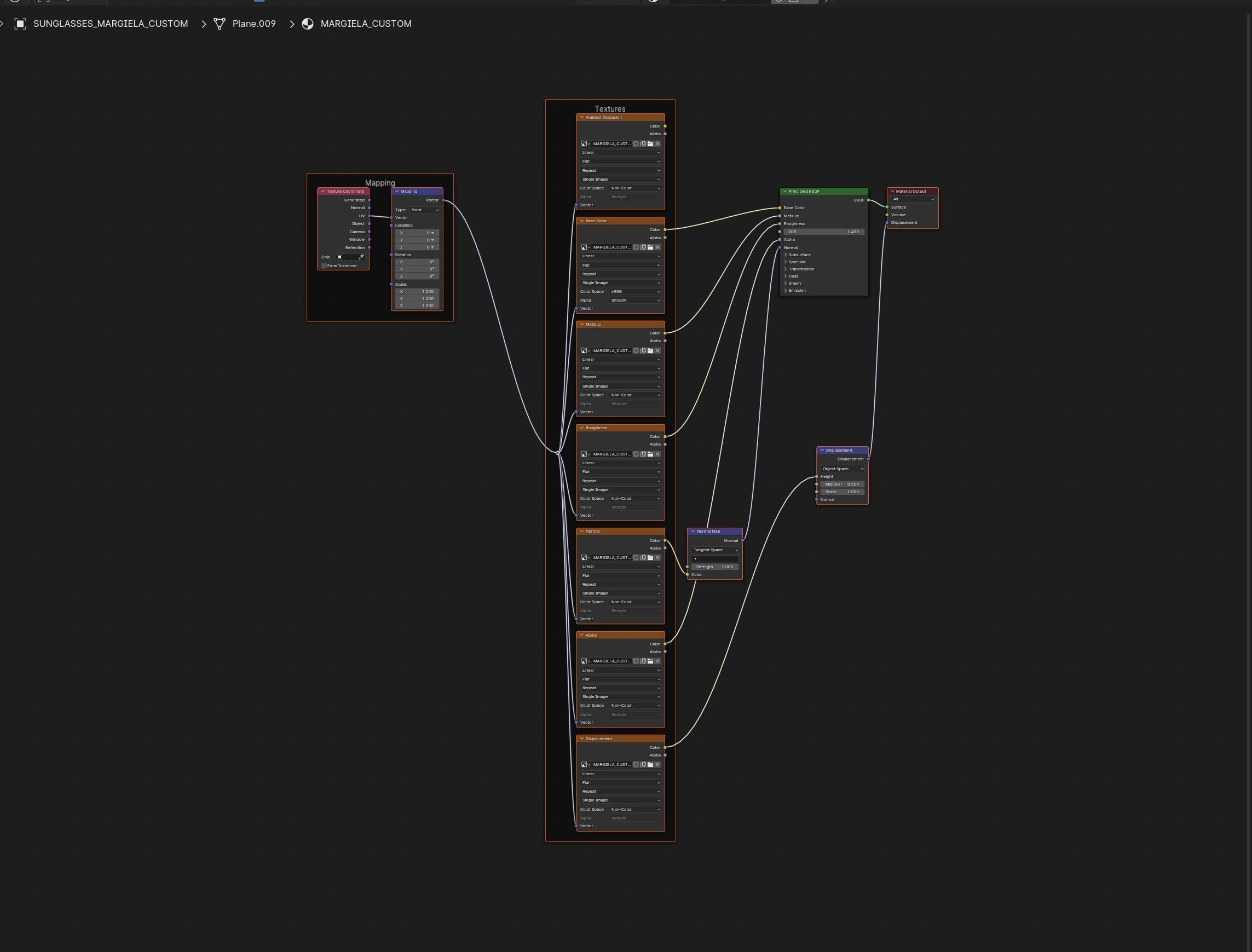Expand Emission panel in Principled BSDF
Viewport: 1252px width, 952px height.
pyautogui.click(x=786, y=291)
